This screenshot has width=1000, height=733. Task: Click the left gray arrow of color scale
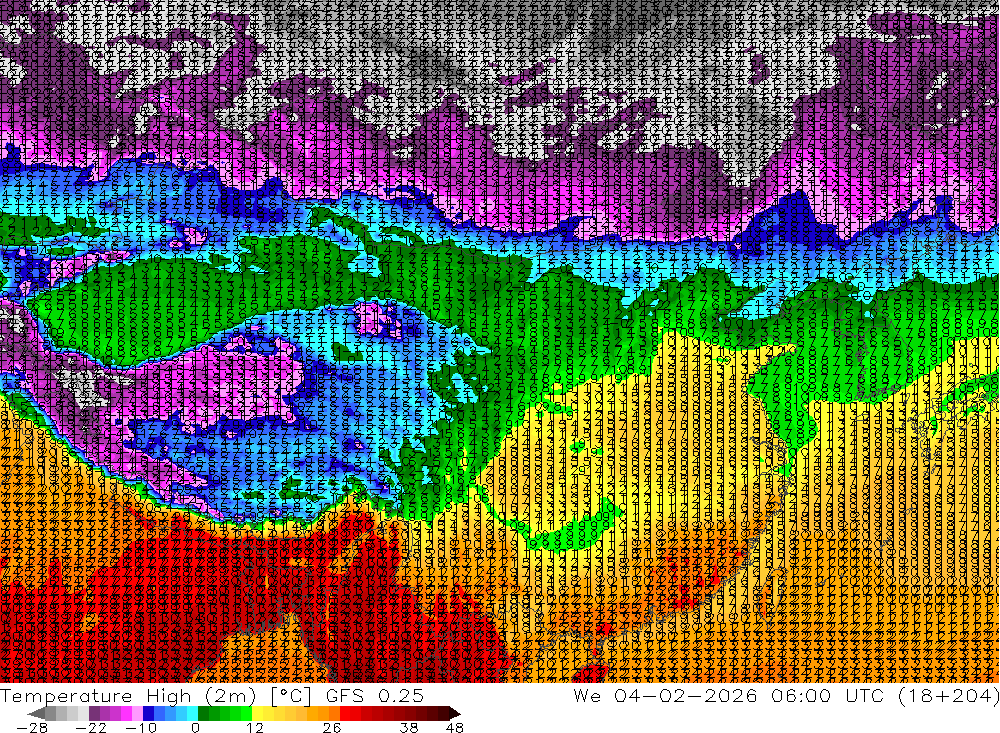(36, 713)
